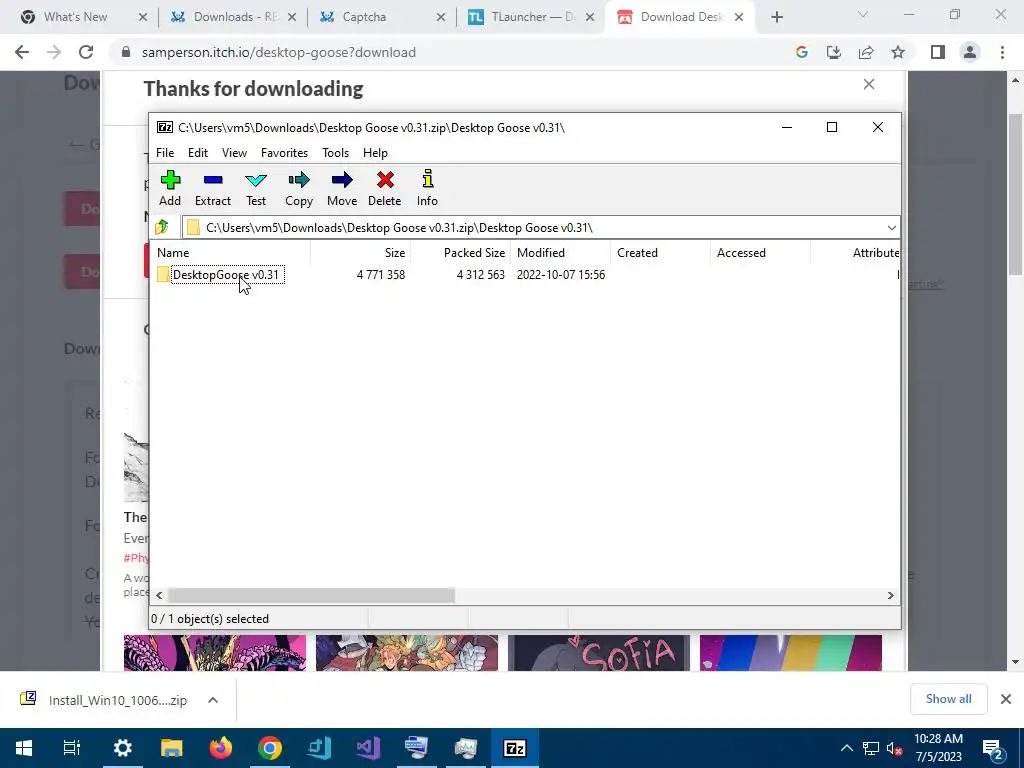
Task: Open a new Chrome tab
Action: pyautogui.click(x=776, y=18)
